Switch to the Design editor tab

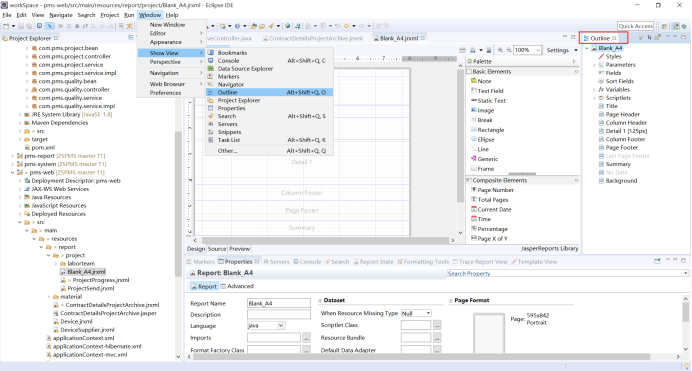196,249
